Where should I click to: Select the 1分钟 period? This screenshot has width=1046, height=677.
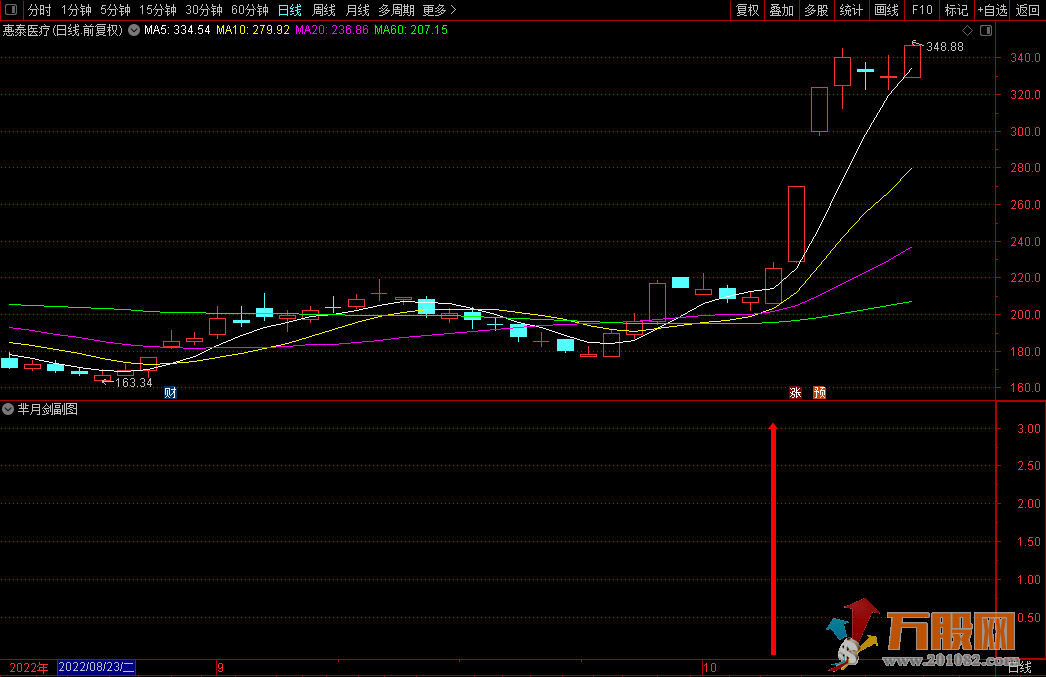[76, 10]
